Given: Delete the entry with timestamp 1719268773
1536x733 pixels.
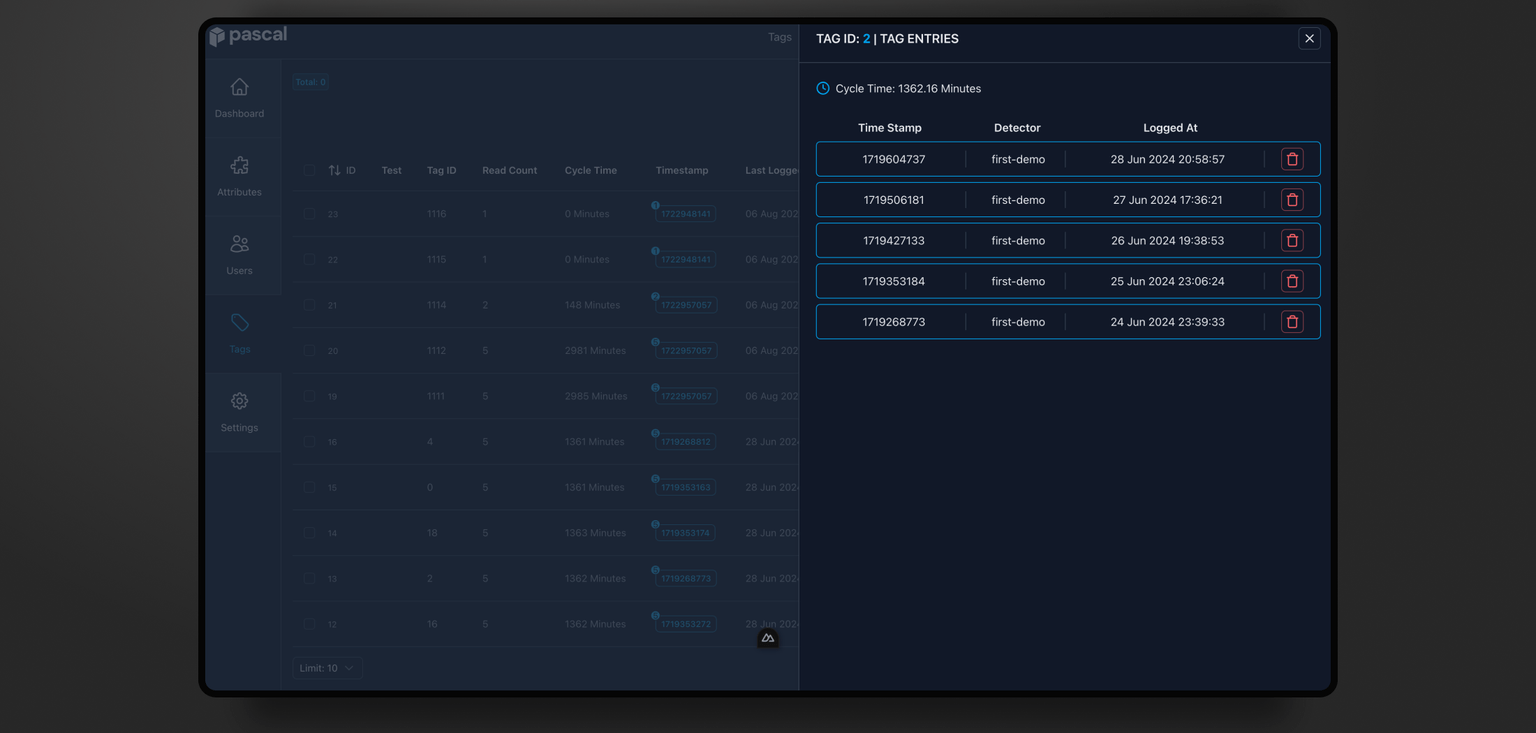Looking at the screenshot, I should coord(1291,322).
